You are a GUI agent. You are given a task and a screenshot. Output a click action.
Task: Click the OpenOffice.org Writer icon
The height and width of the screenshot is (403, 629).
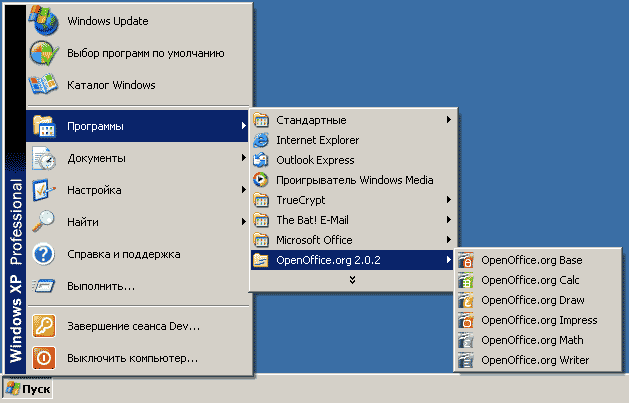coord(466,360)
